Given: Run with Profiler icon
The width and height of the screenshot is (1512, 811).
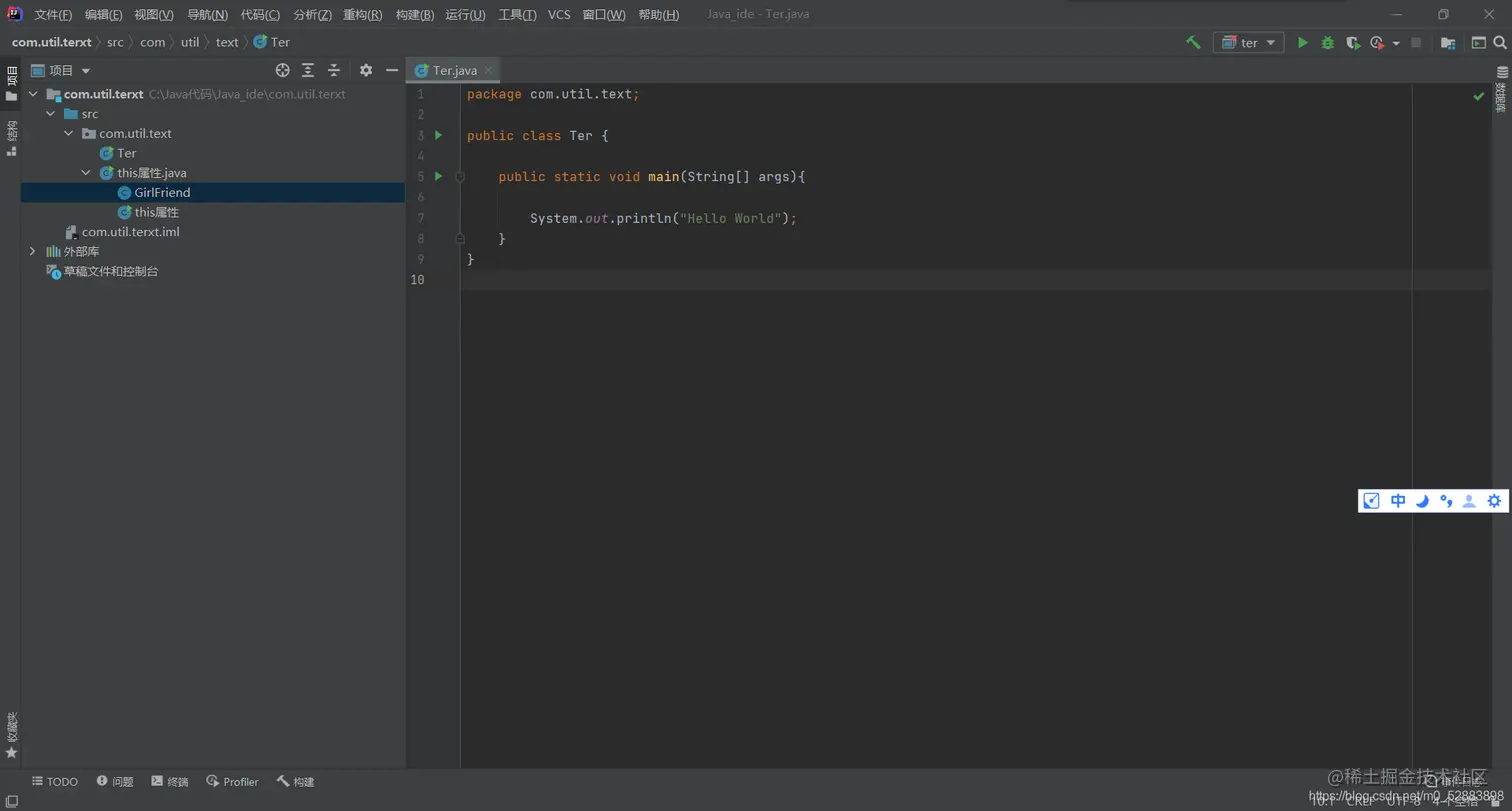Looking at the screenshot, I should click(1376, 43).
